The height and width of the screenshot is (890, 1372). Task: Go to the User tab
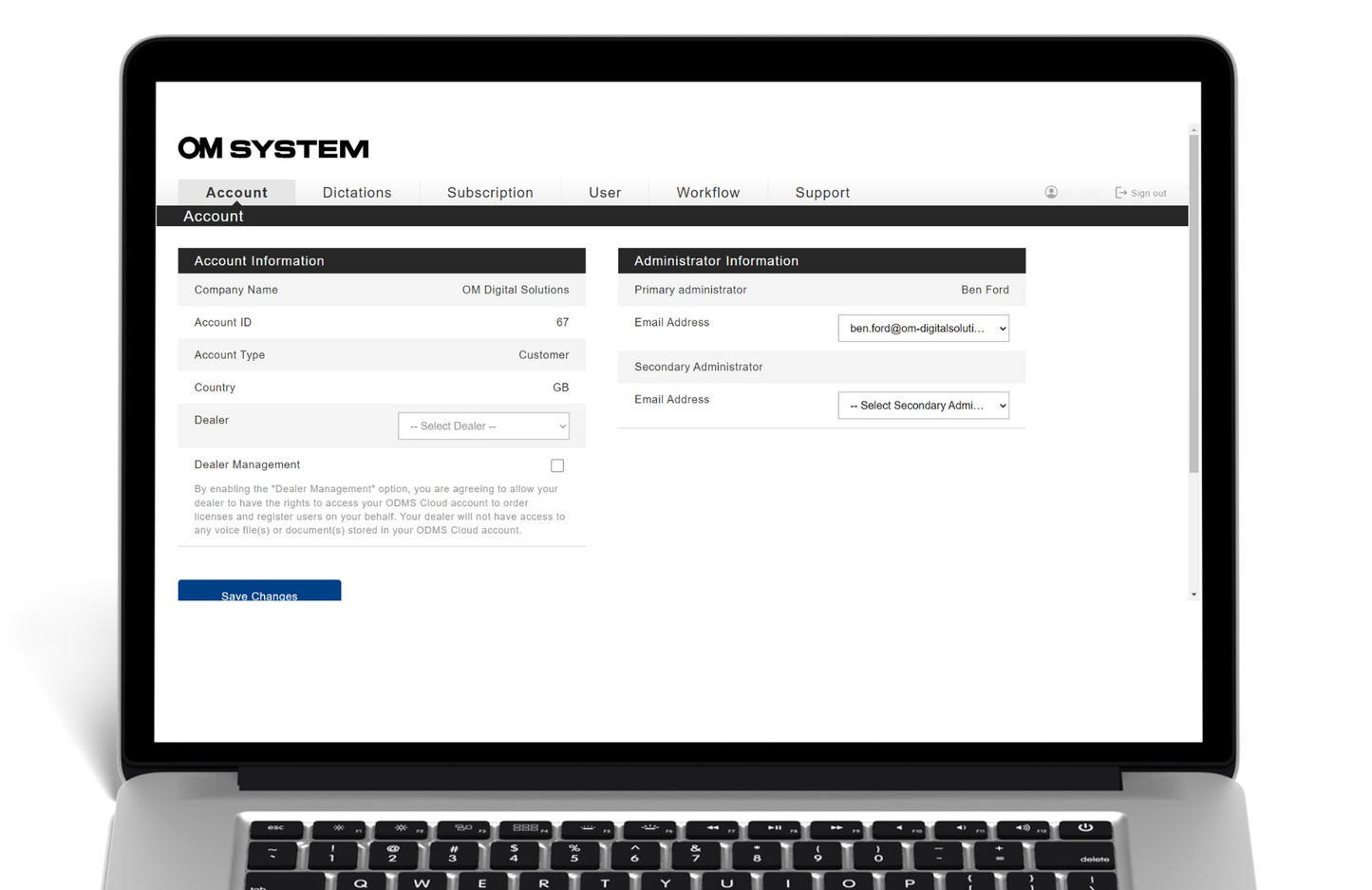[605, 192]
